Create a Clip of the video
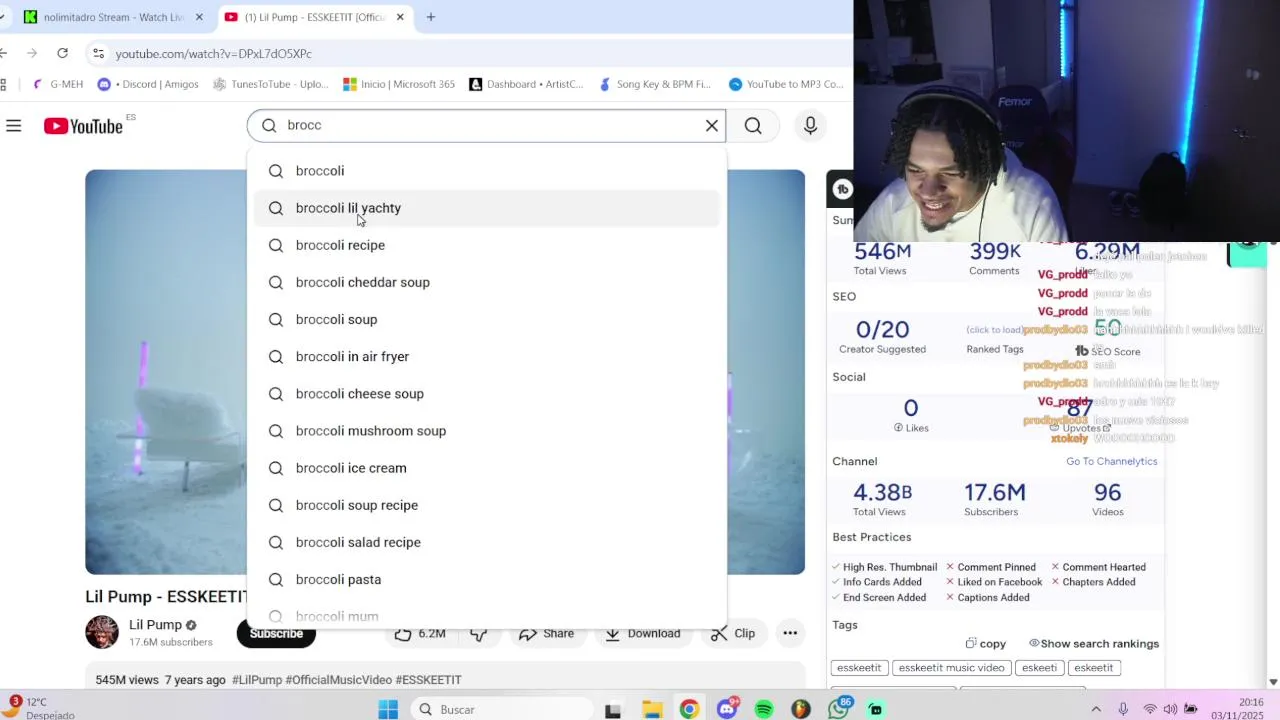The image size is (1280, 720). click(x=733, y=633)
